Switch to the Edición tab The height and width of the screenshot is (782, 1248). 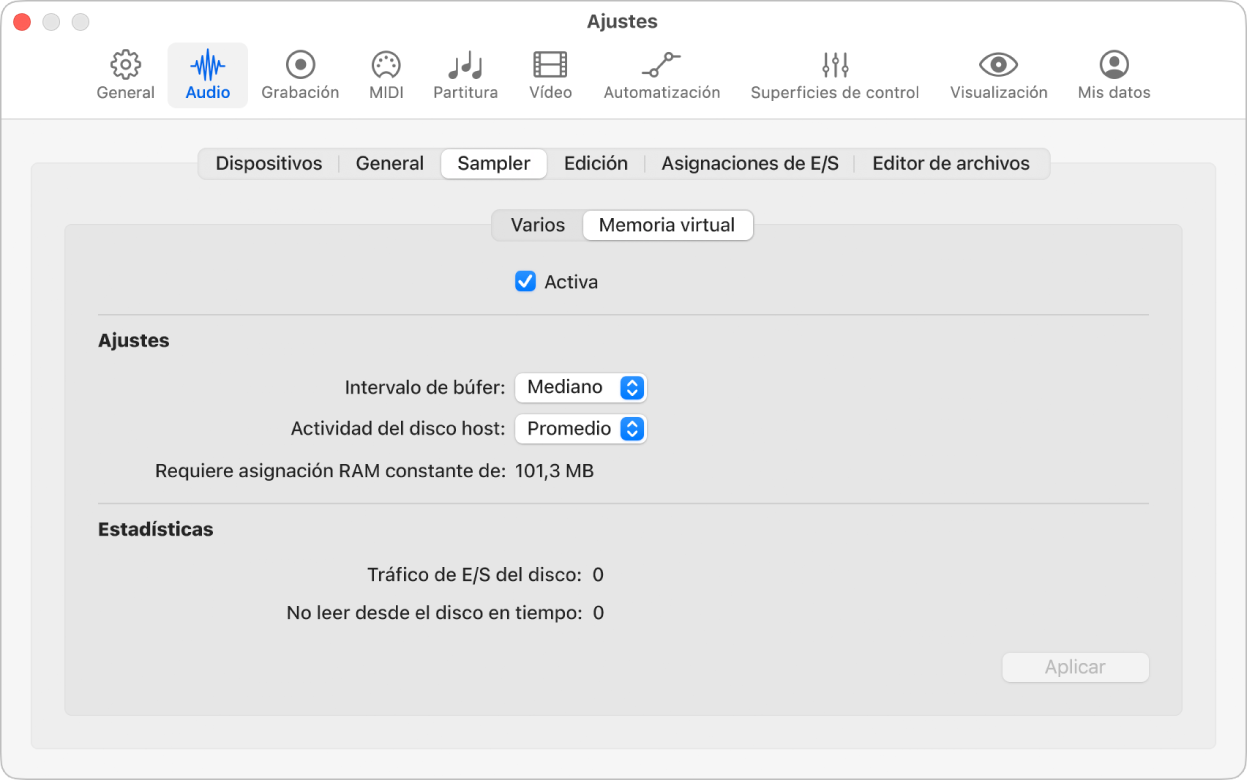point(596,164)
